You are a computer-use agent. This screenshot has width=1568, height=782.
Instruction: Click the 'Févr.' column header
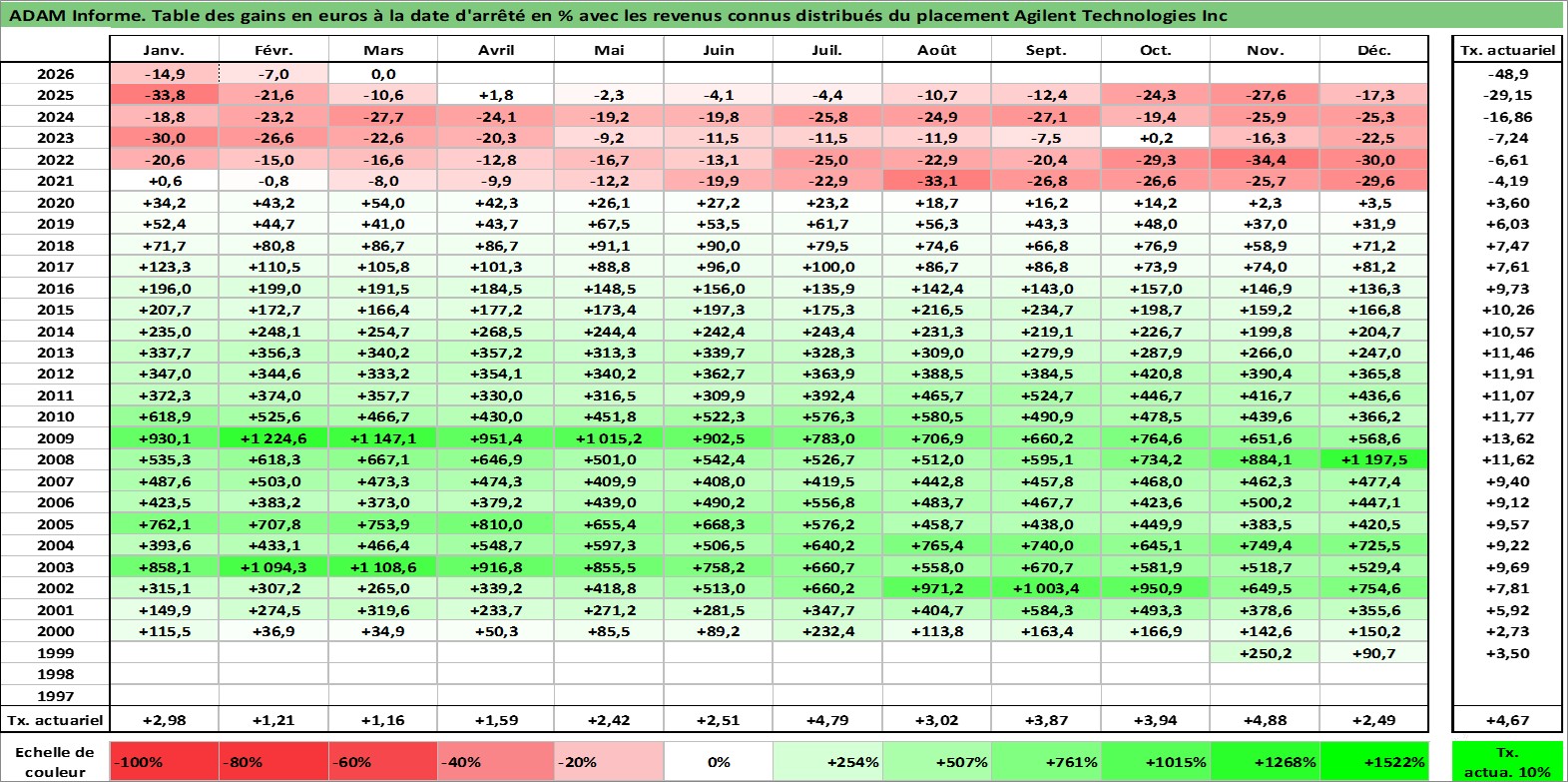[x=273, y=50]
